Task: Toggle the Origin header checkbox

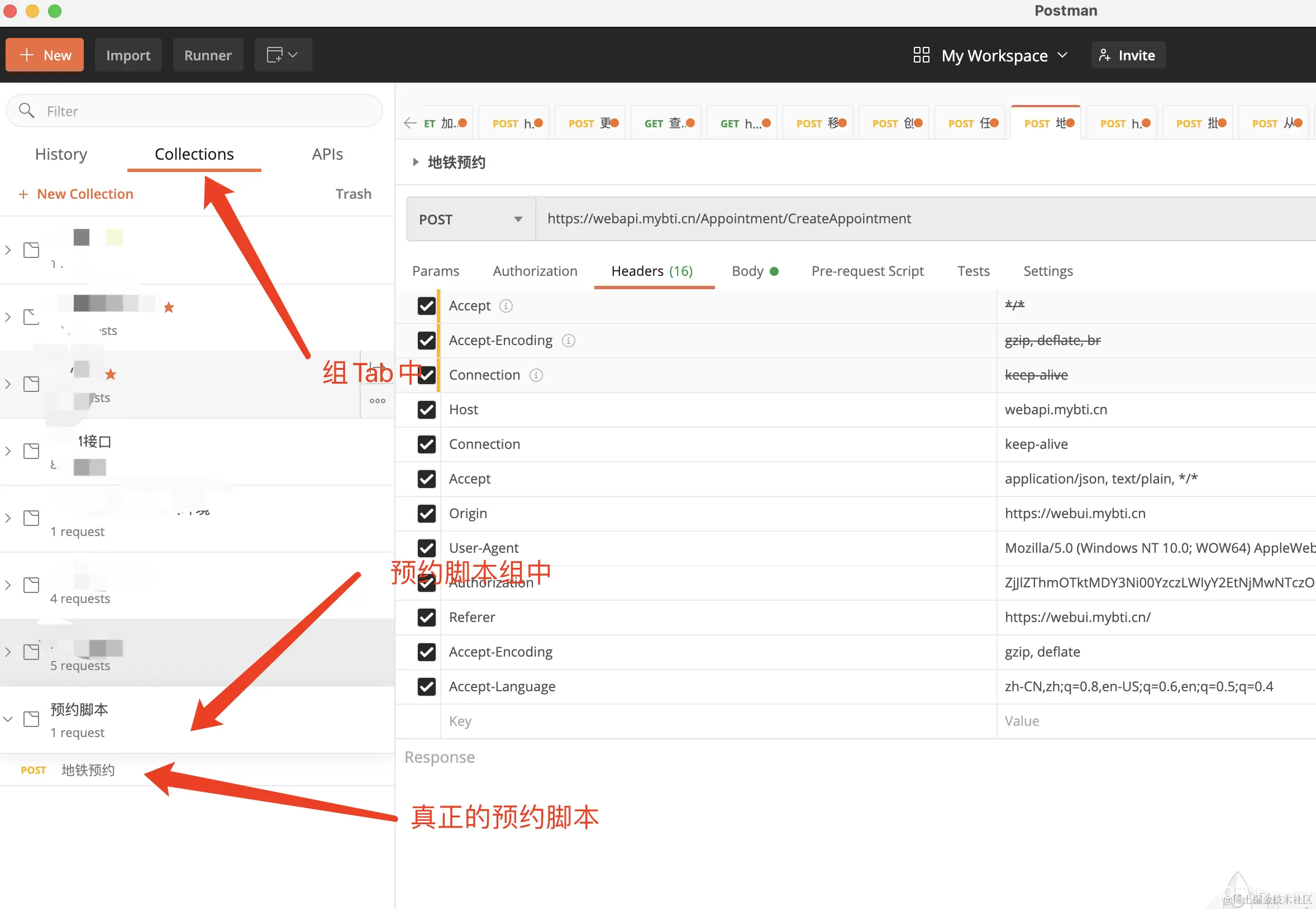Action: [426, 513]
